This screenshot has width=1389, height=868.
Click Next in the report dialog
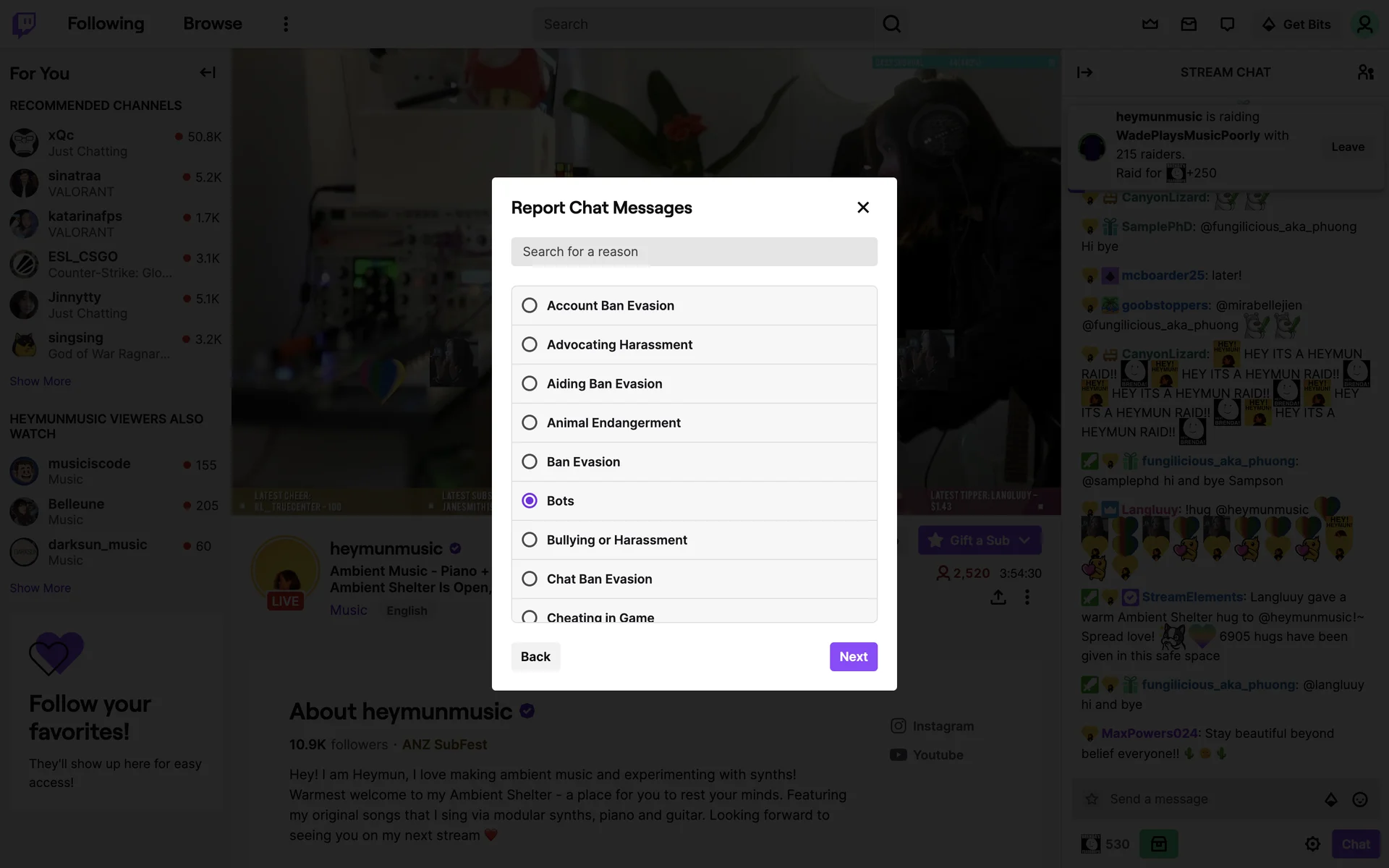[853, 657]
